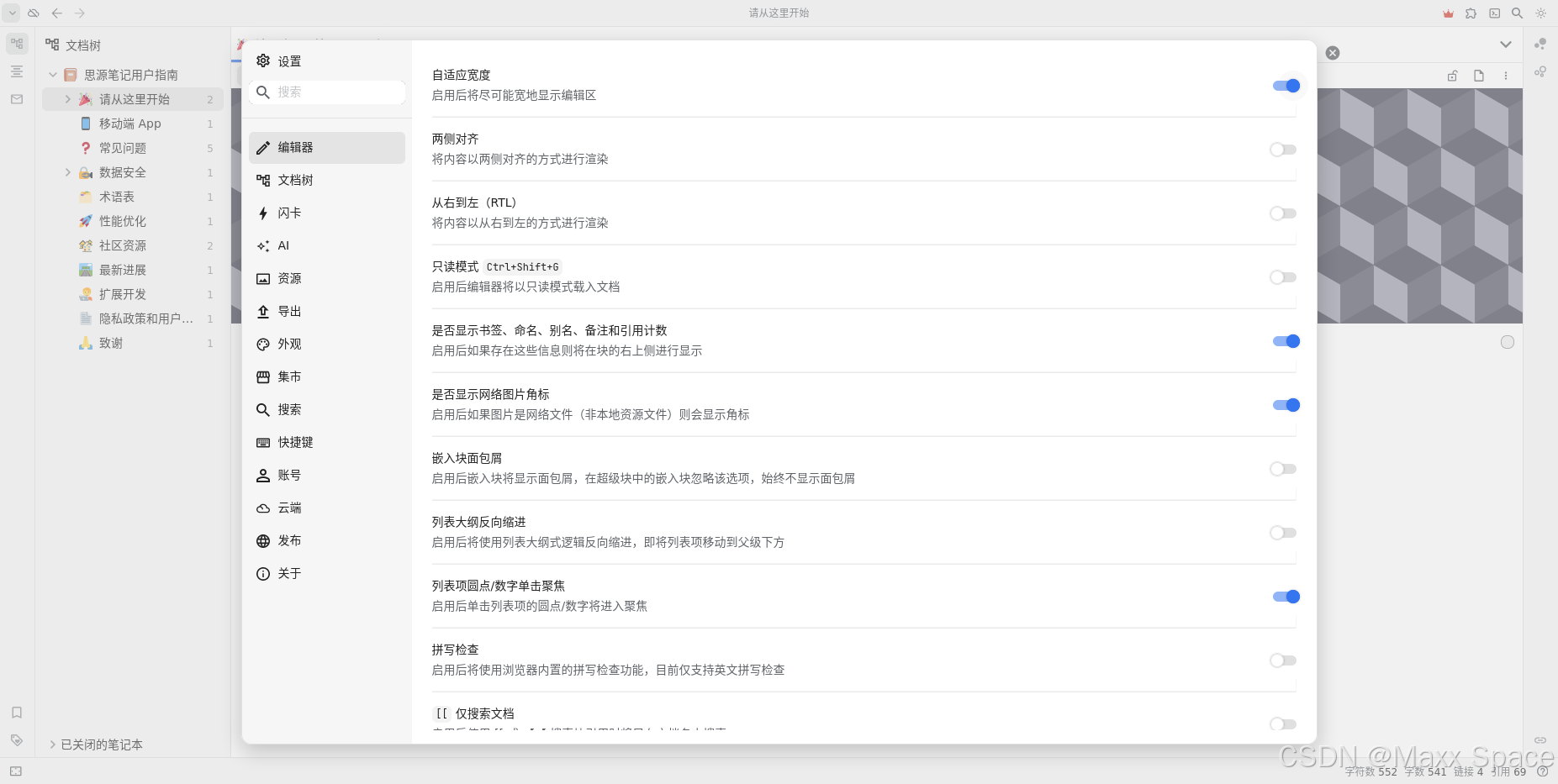Open the command palette icon
This screenshot has height=784, width=1558.
pyautogui.click(x=1494, y=13)
